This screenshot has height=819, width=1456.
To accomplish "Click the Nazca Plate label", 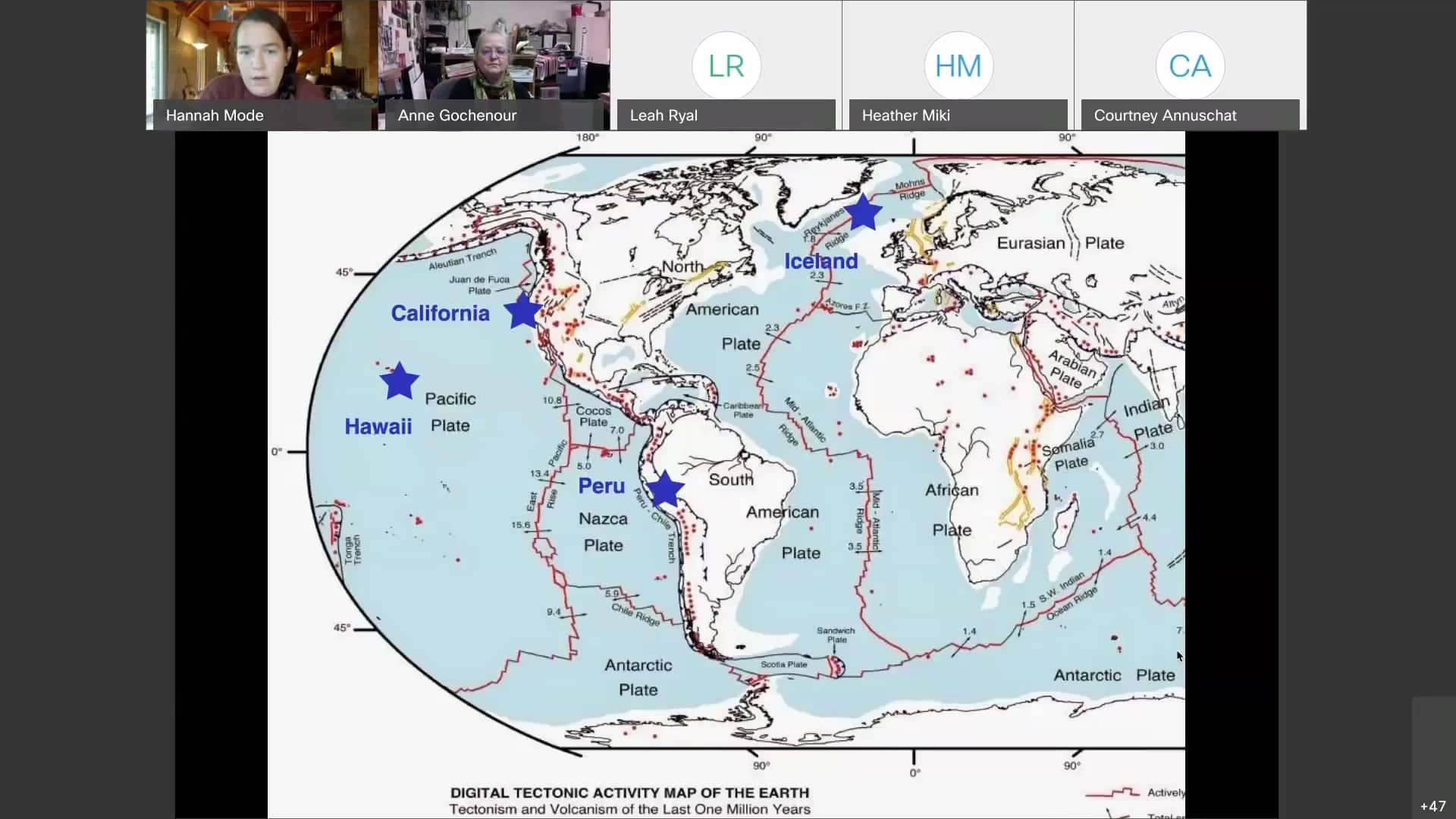I will pyautogui.click(x=603, y=532).
